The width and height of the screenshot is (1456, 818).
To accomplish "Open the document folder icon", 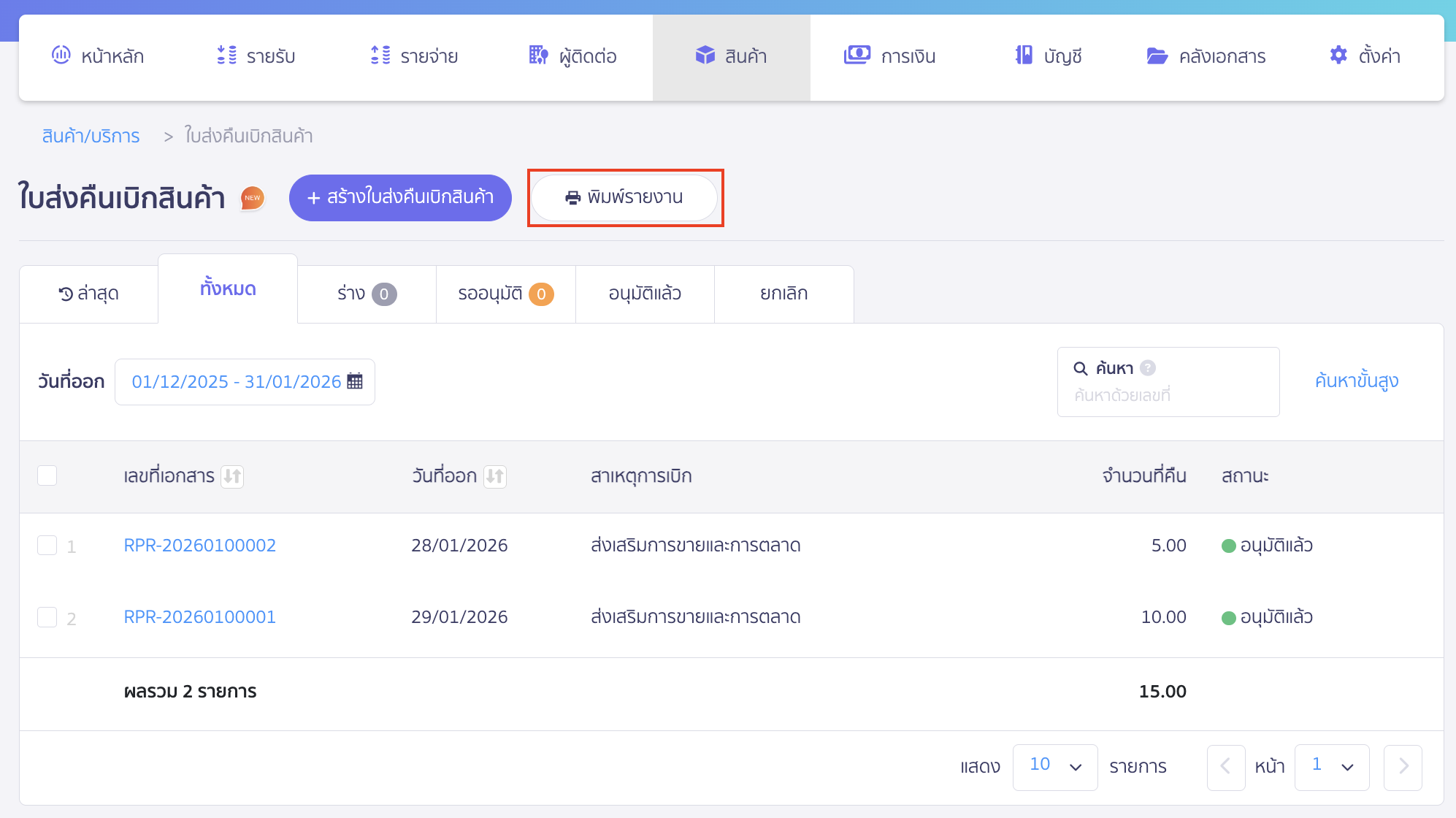I will tap(1157, 56).
